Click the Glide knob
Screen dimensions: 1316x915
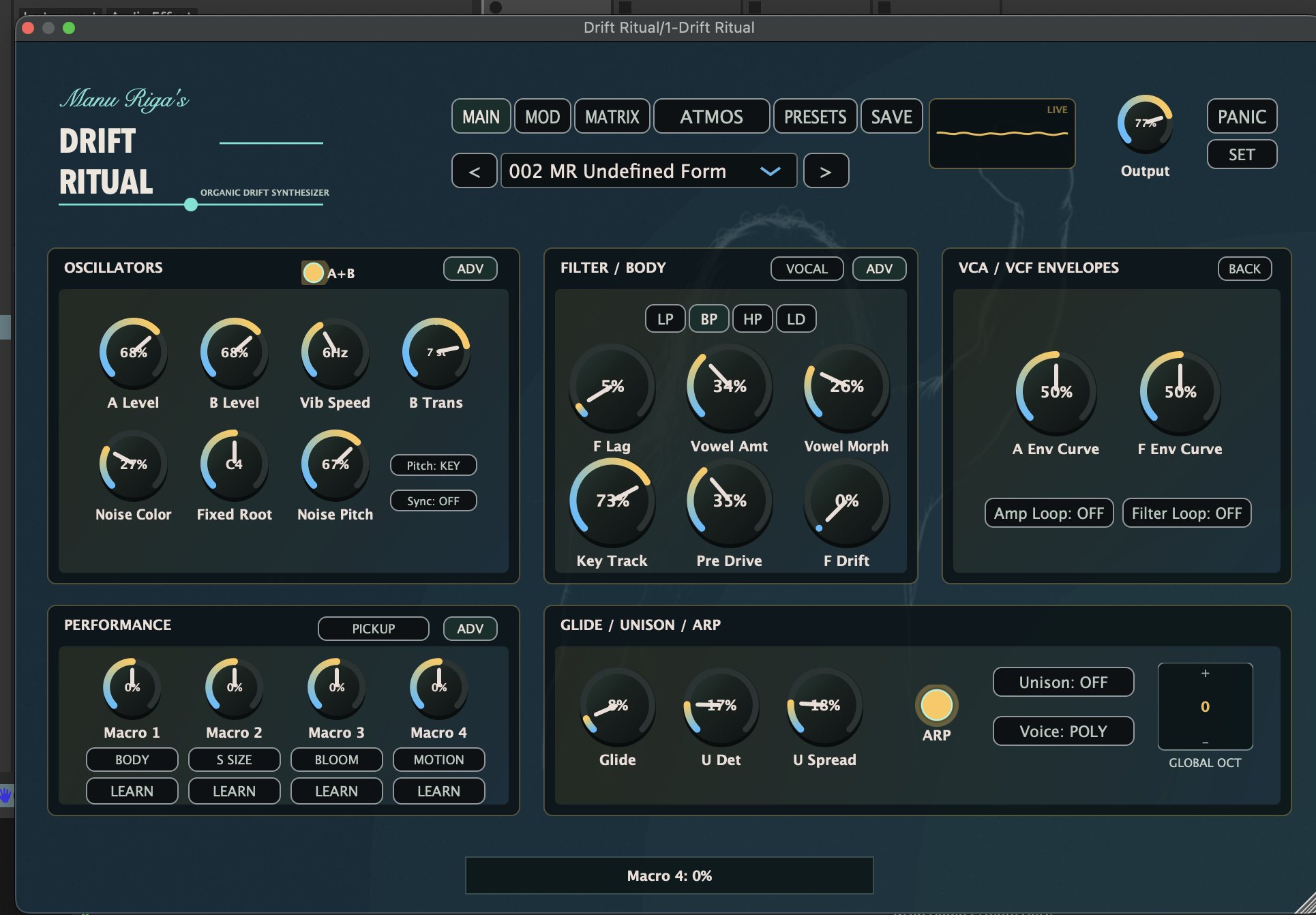618,706
